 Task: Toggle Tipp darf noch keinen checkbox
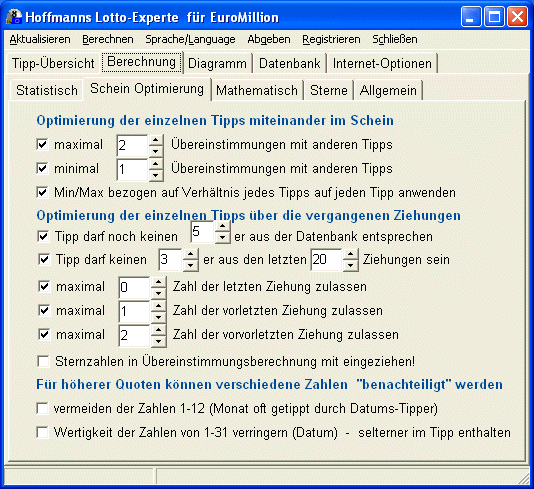pyautogui.click(x=43, y=236)
